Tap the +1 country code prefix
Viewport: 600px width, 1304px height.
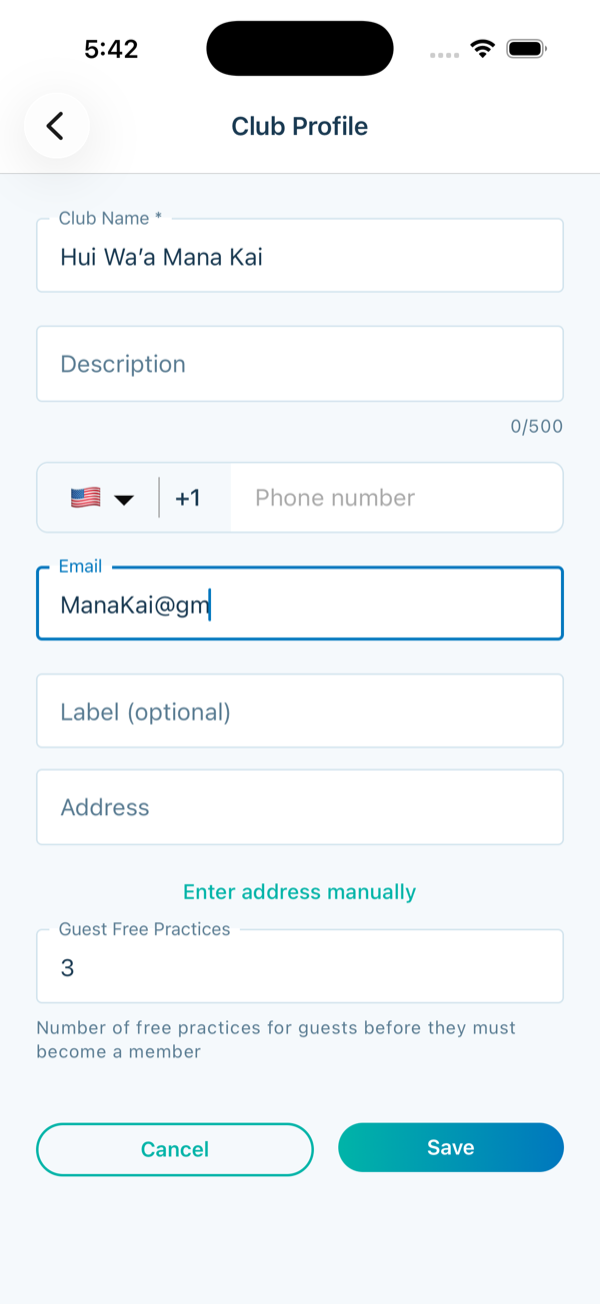pyautogui.click(x=188, y=498)
